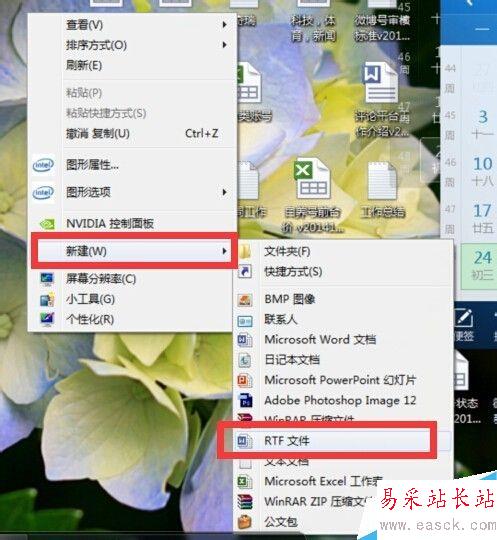Expand the arrow next to 排序方式(O)
Viewport: 497px width, 540px height.
224,45
